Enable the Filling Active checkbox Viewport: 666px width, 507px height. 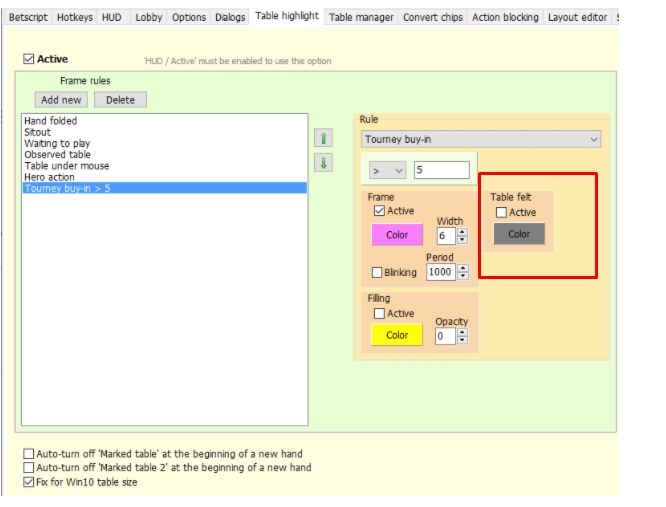pyautogui.click(x=379, y=313)
